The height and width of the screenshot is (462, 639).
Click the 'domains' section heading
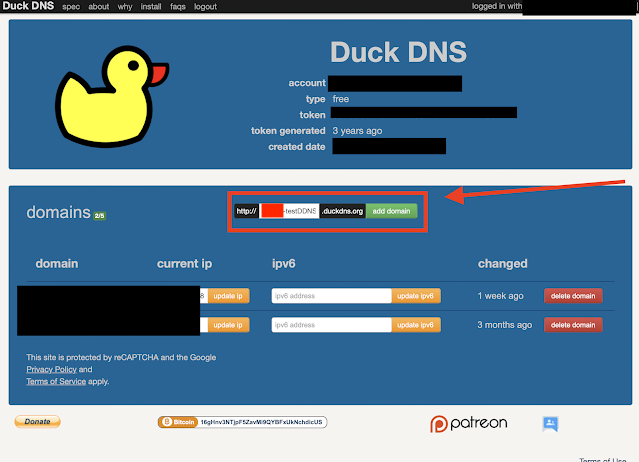pyautogui.click(x=58, y=212)
